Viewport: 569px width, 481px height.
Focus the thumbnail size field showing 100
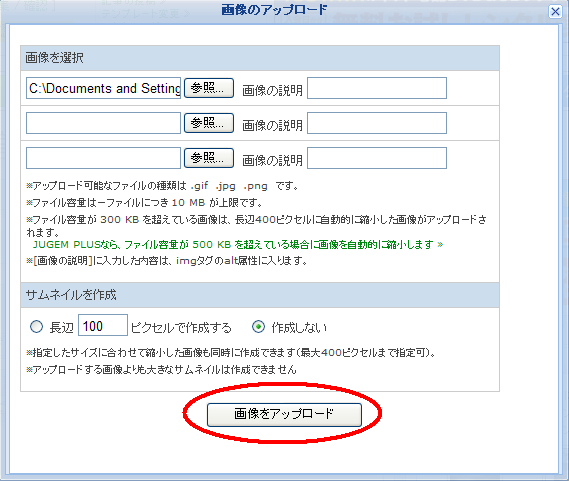click(103, 325)
